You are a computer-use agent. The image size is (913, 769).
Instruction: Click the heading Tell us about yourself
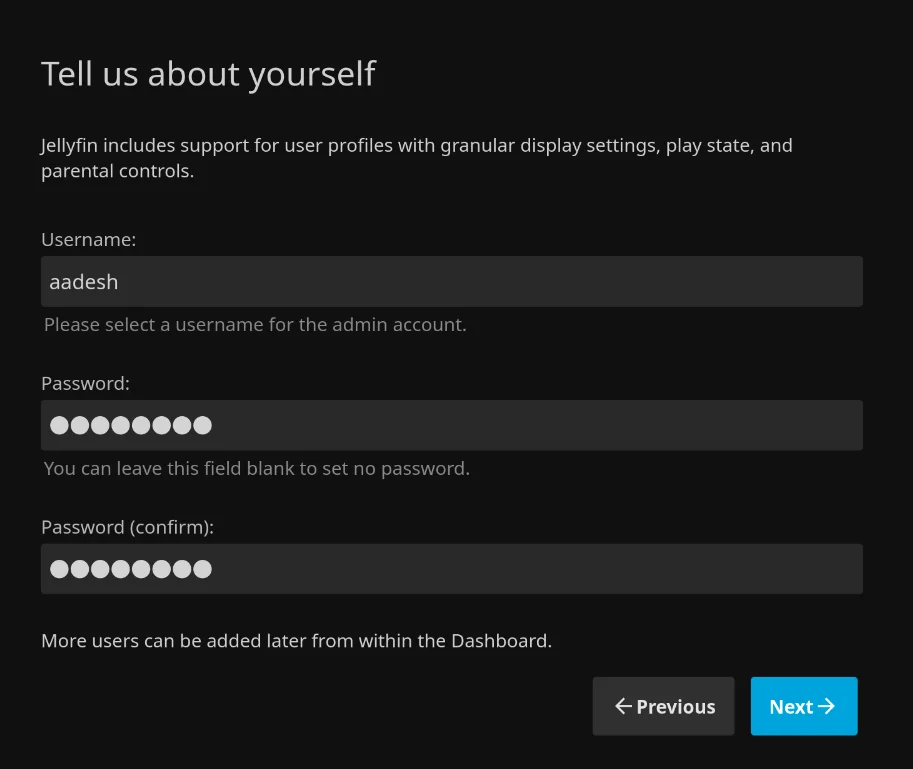(x=208, y=73)
